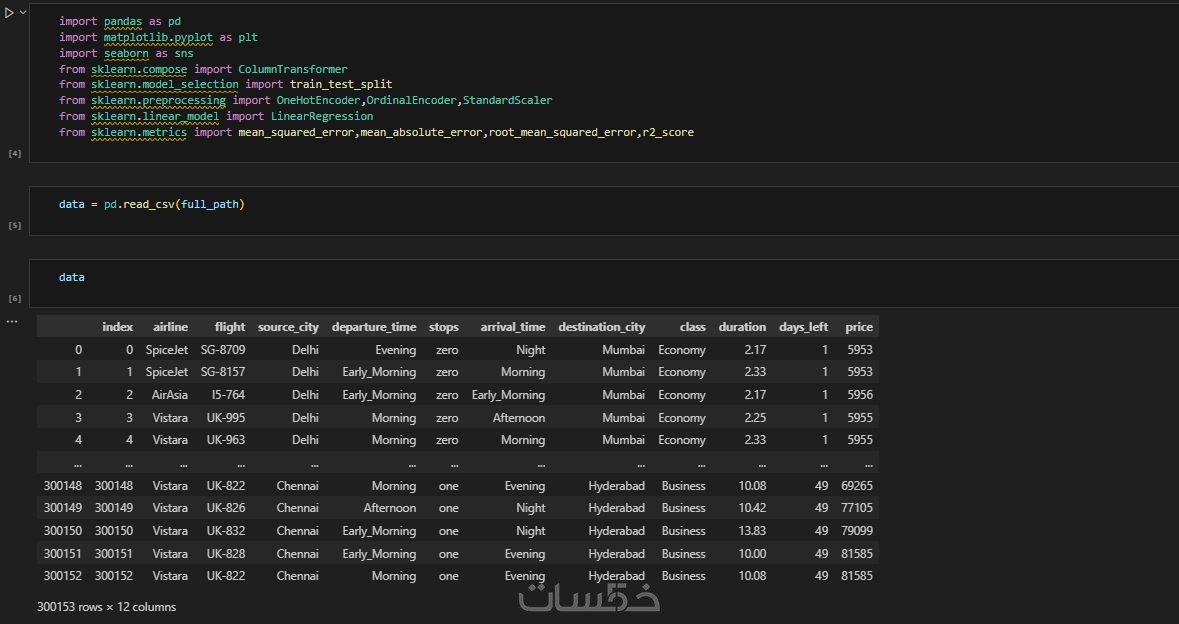Click 'train_test_split' in the import line
This screenshot has height=624, width=1179.
[x=341, y=85]
